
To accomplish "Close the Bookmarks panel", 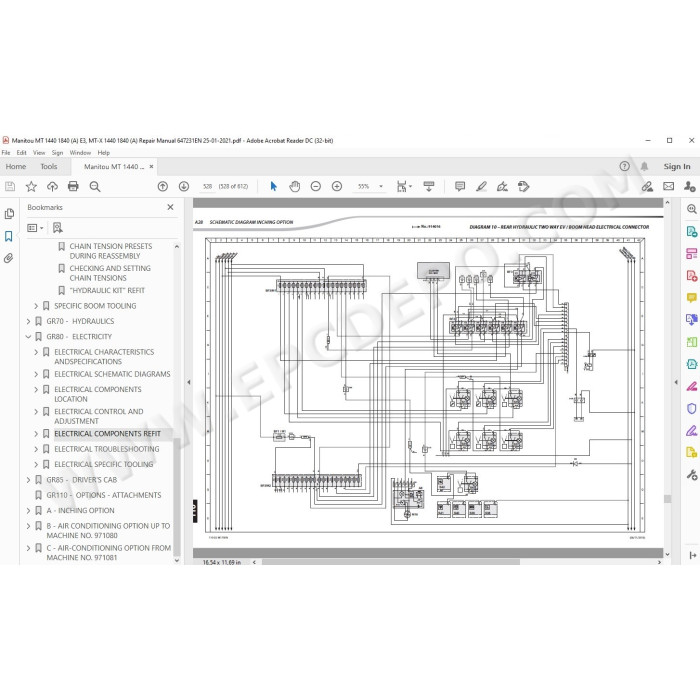I will tap(170, 207).
